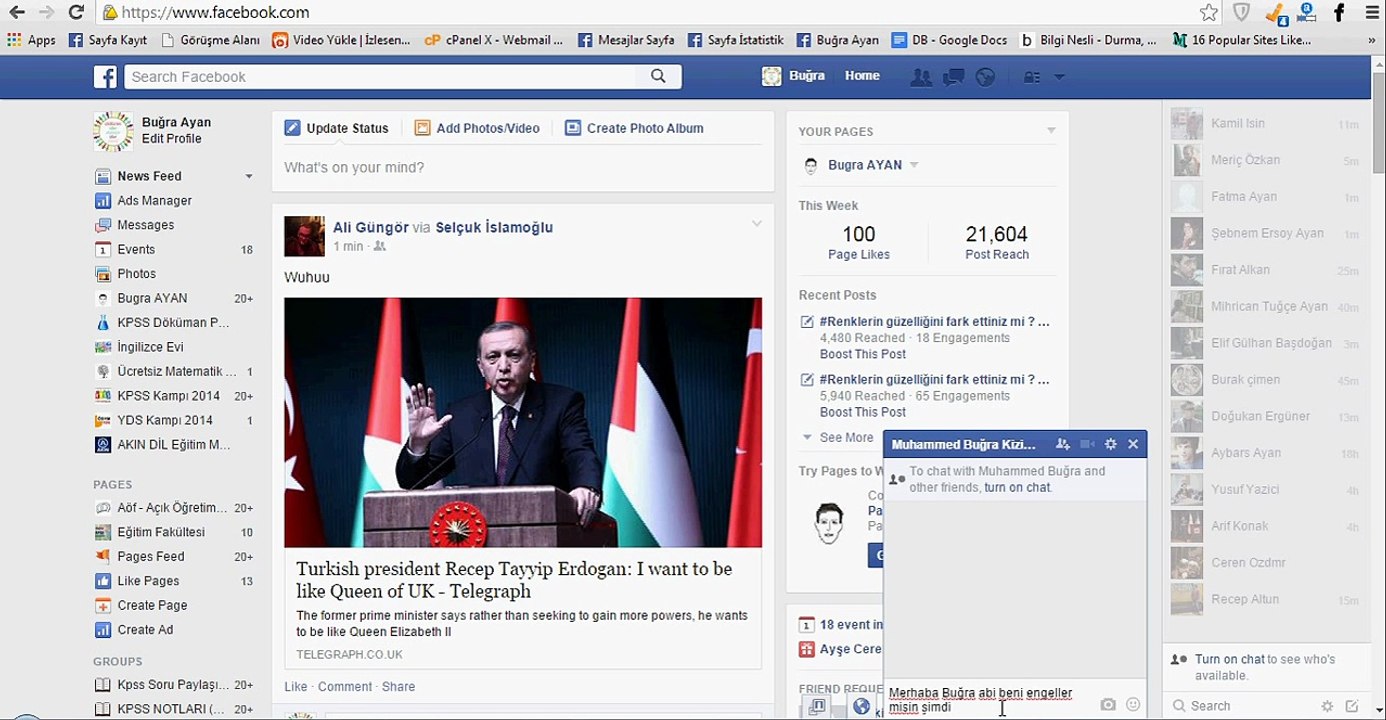Open the DB - Google Docs bookmark

pos(949,40)
